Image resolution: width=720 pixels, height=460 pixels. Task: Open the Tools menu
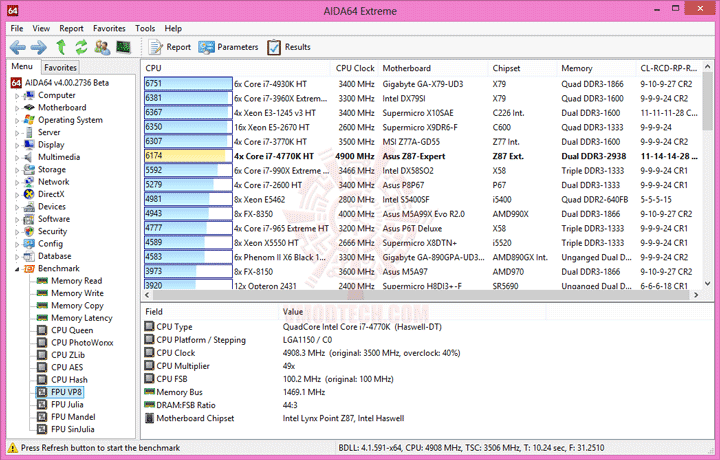point(145,28)
